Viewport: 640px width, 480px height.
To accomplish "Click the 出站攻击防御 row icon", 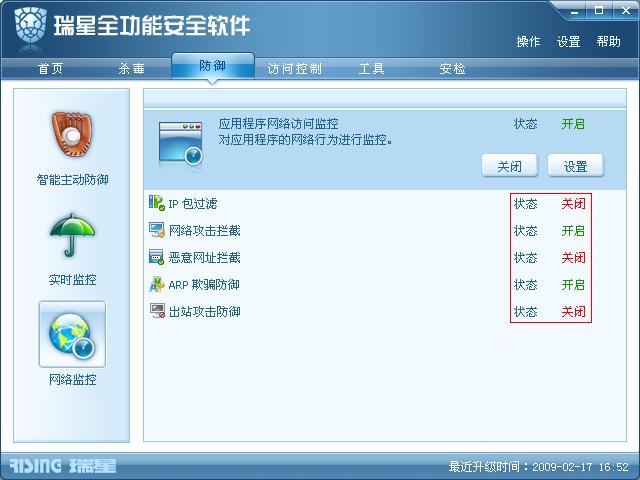I will point(156,311).
